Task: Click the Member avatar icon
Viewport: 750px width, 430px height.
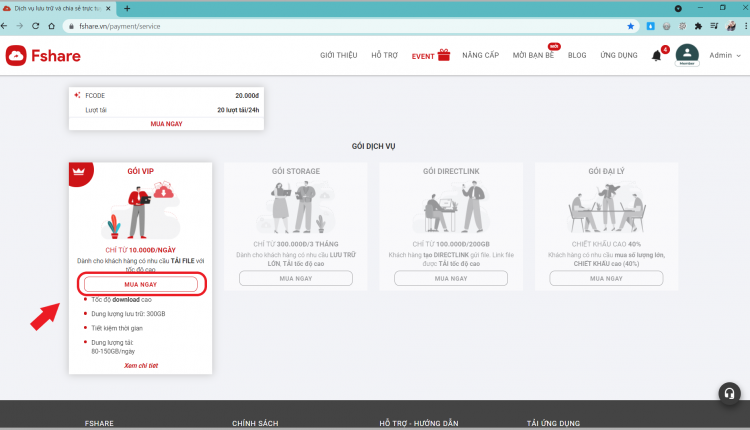Action: coord(687,55)
